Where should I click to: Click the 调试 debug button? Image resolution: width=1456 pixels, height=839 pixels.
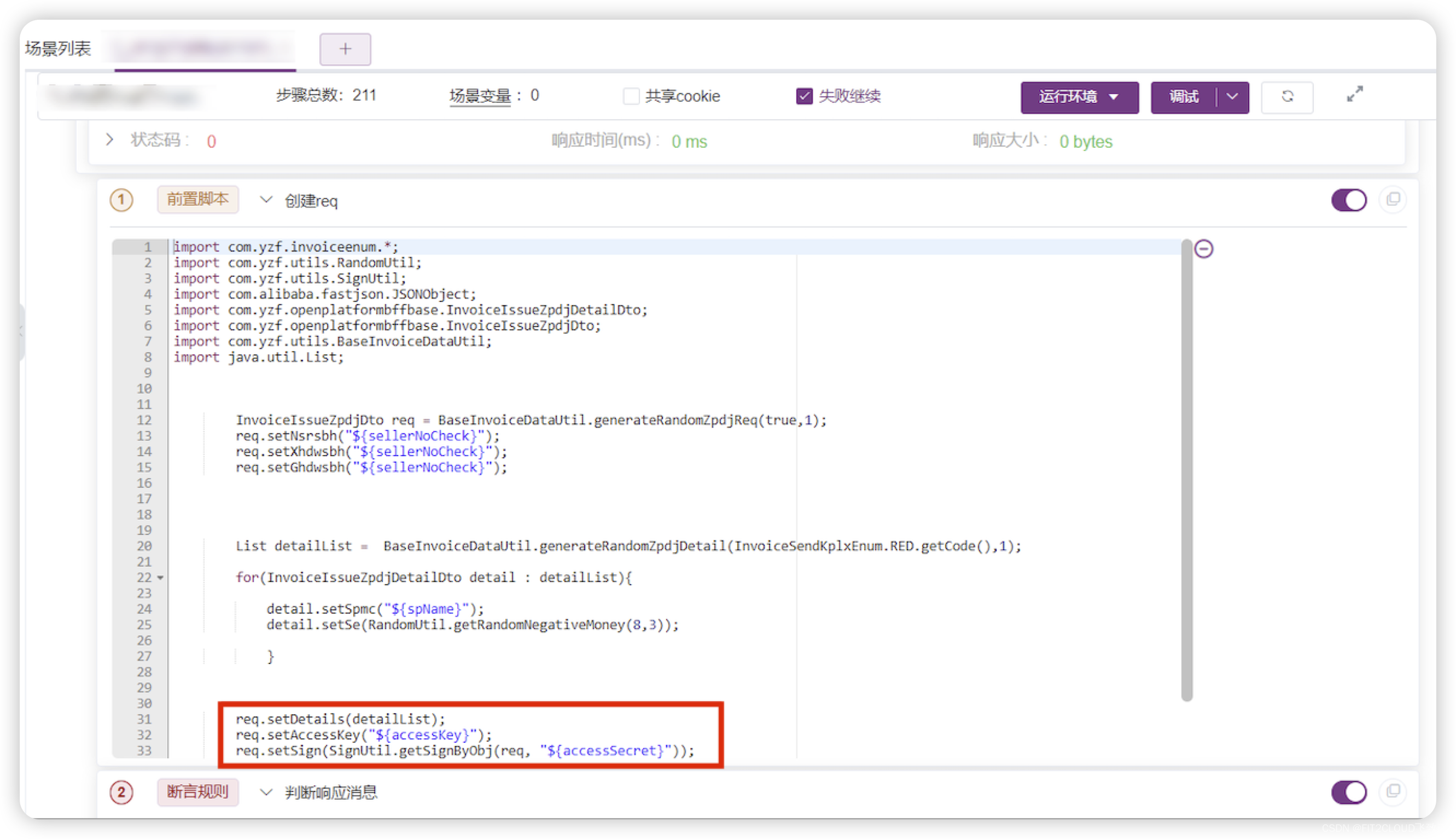[1183, 97]
